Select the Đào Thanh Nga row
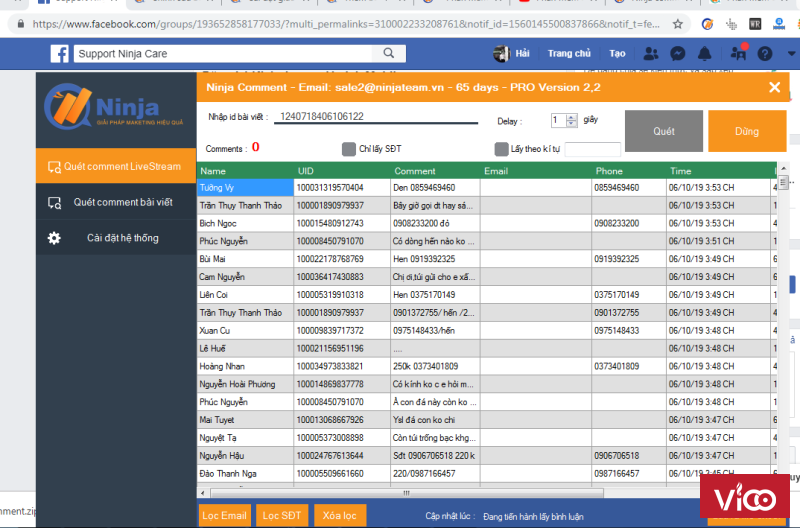Viewport: 800px width, 528px height. (487, 473)
